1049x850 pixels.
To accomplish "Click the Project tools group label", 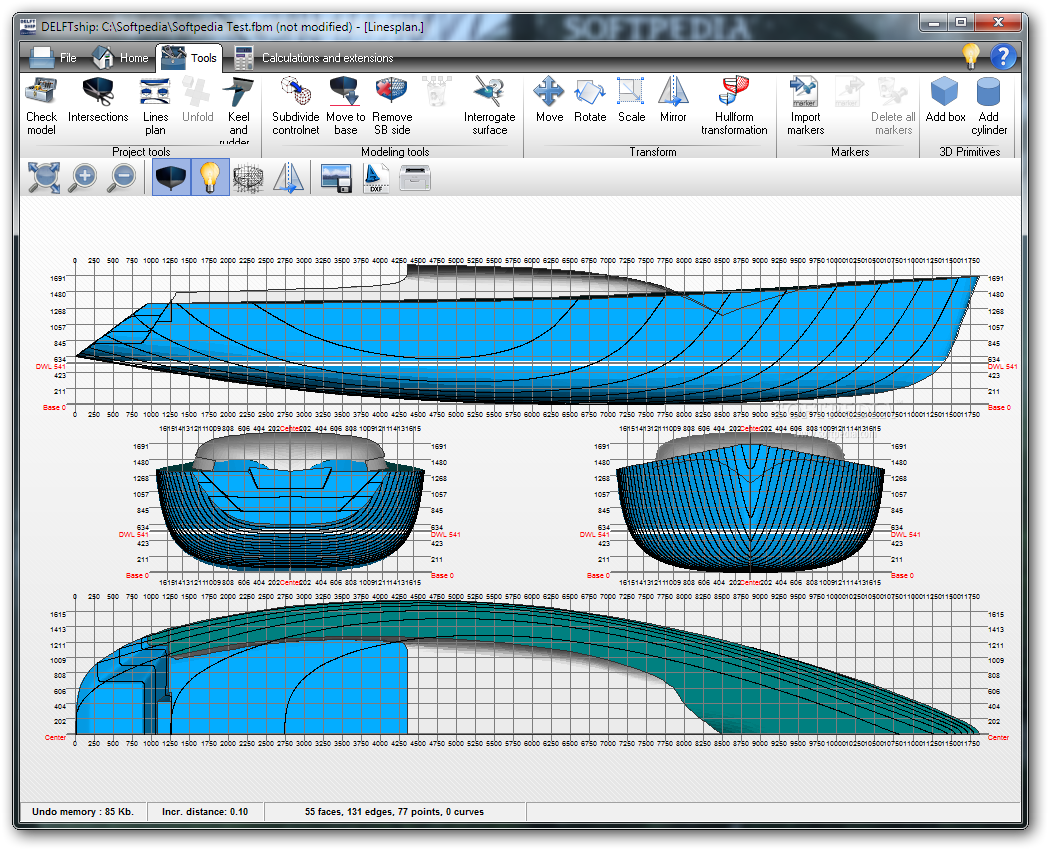I will (x=141, y=152).
